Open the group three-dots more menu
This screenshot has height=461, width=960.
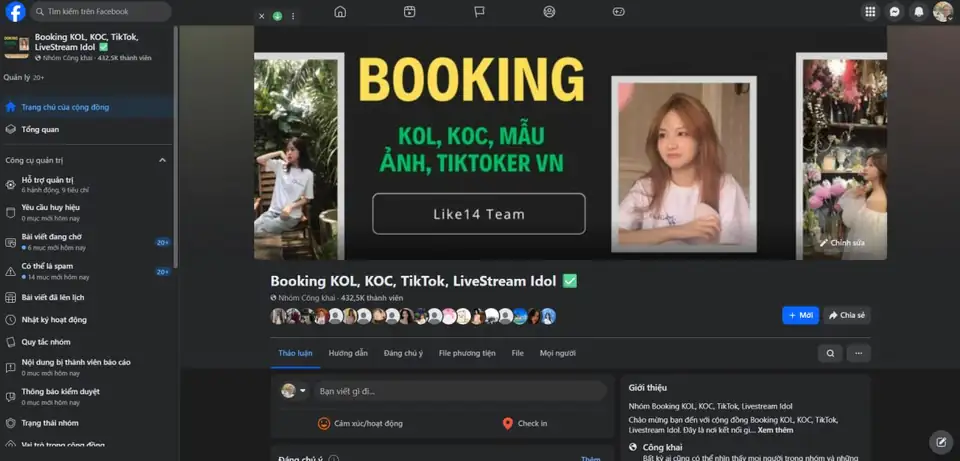point(858,353)
